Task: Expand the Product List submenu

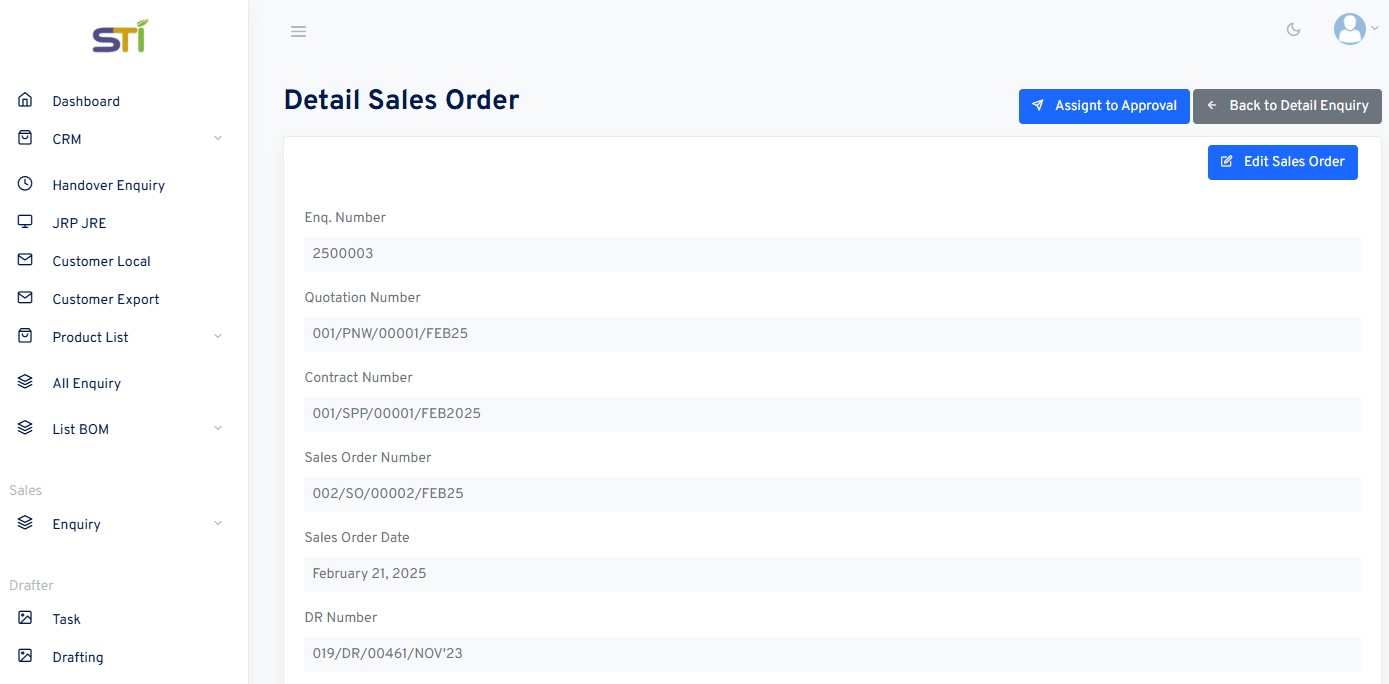Action: coord(218,336)
